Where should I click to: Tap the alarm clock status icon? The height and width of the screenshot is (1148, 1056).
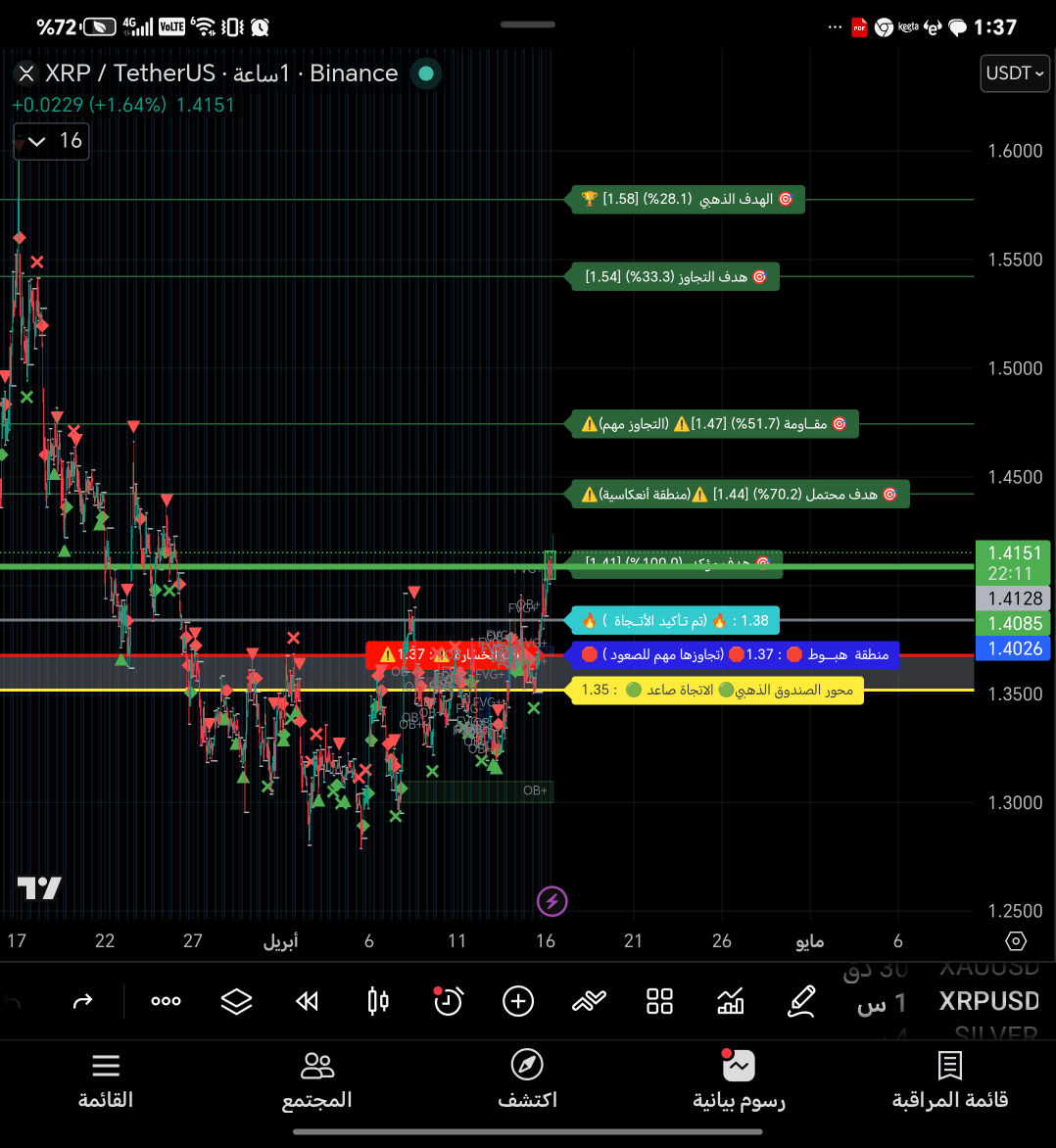coord(260,27)
